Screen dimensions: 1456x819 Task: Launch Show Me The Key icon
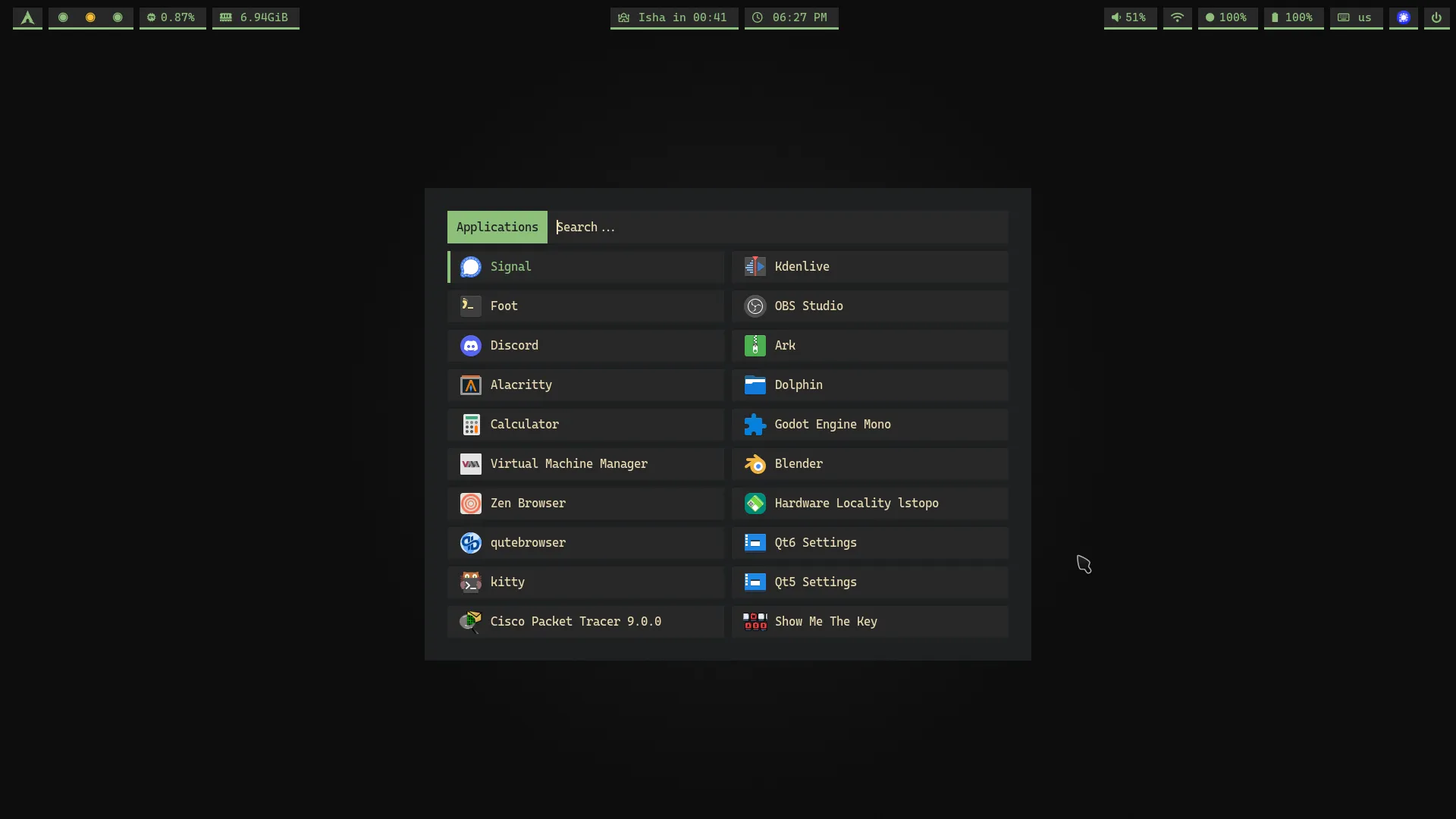click(755, 622)
